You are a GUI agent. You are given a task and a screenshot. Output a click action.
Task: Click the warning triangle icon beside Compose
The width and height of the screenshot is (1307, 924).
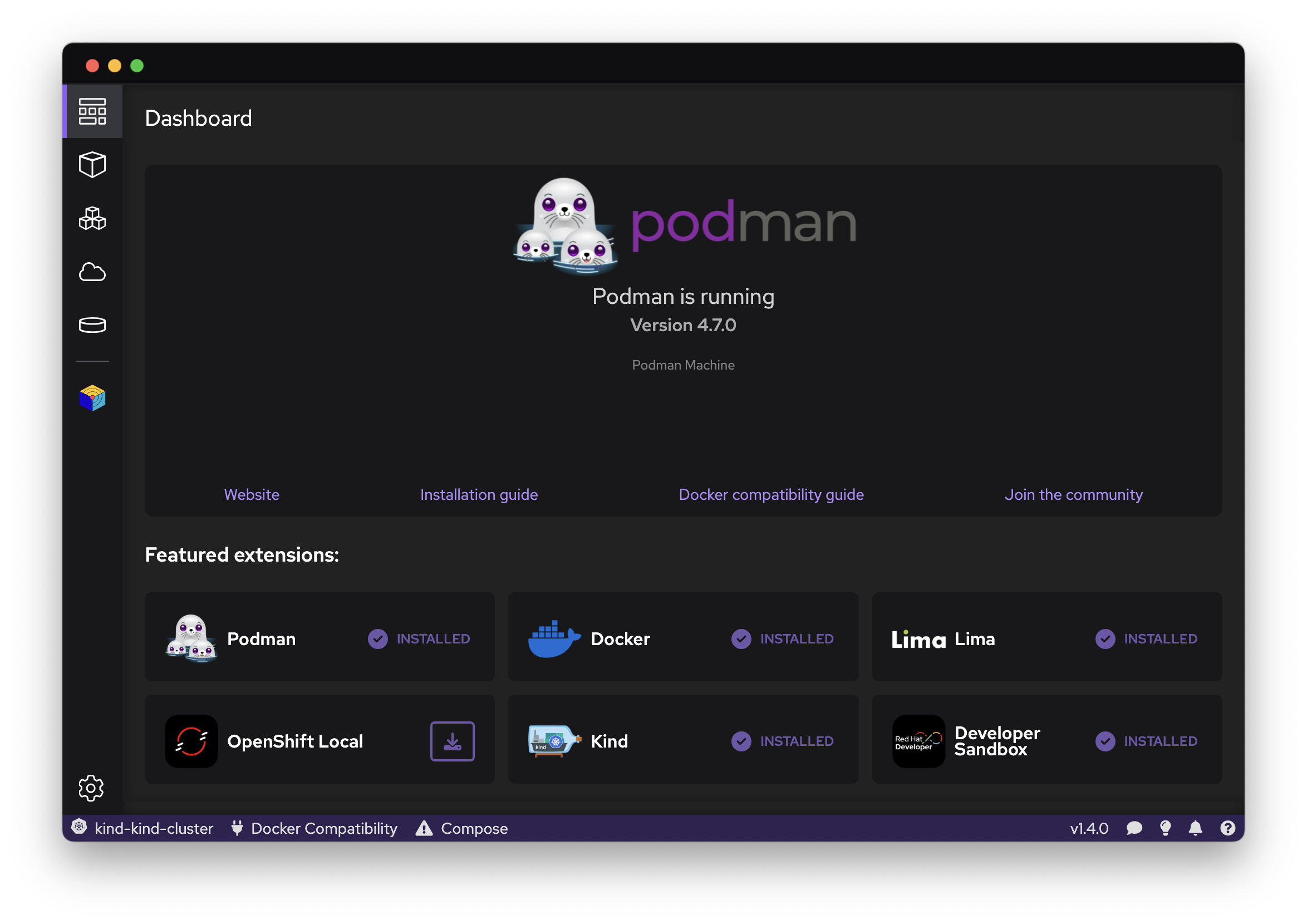click(x=424, y=828)
